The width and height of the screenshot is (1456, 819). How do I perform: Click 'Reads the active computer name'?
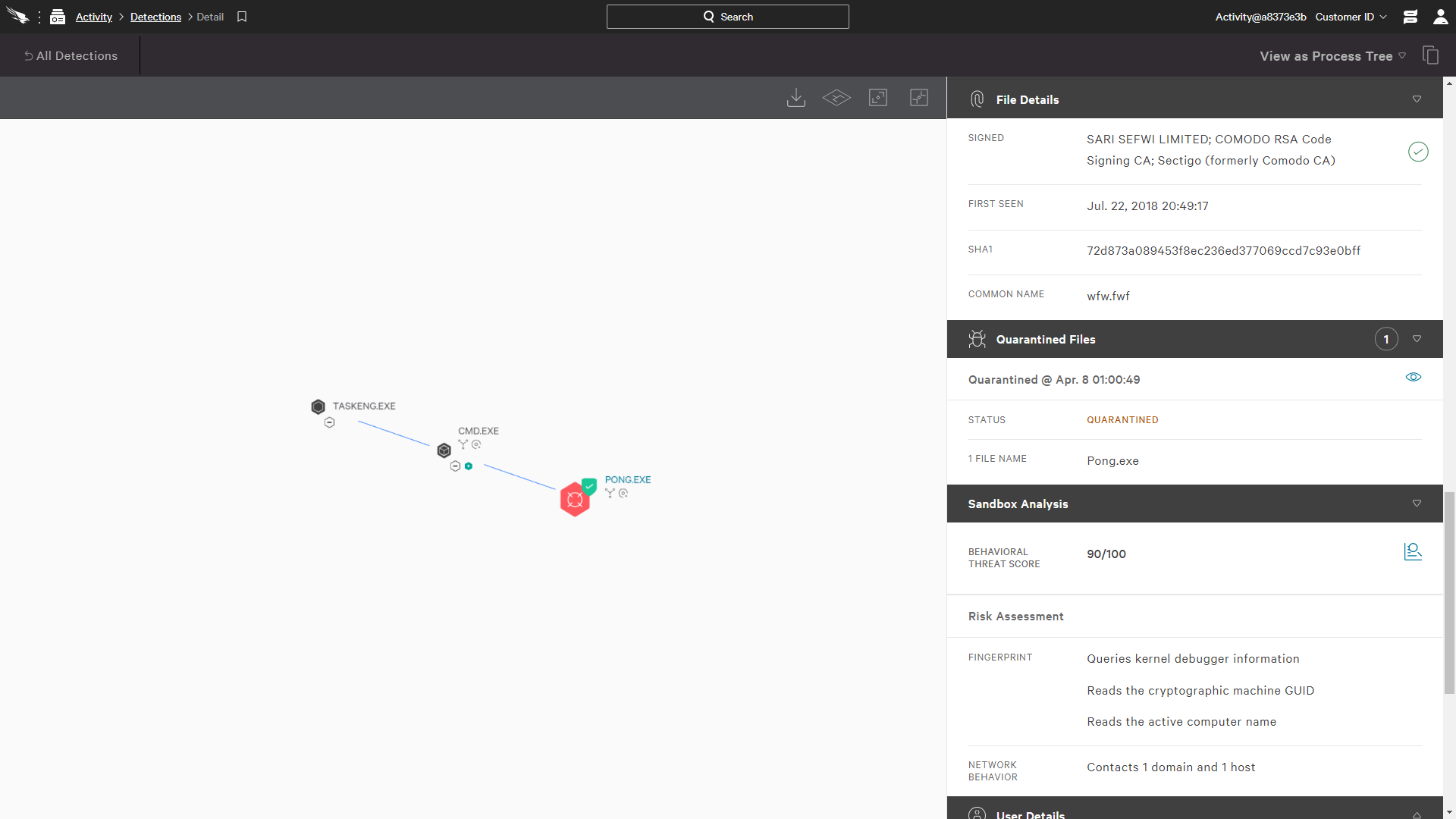[1181, 722]
